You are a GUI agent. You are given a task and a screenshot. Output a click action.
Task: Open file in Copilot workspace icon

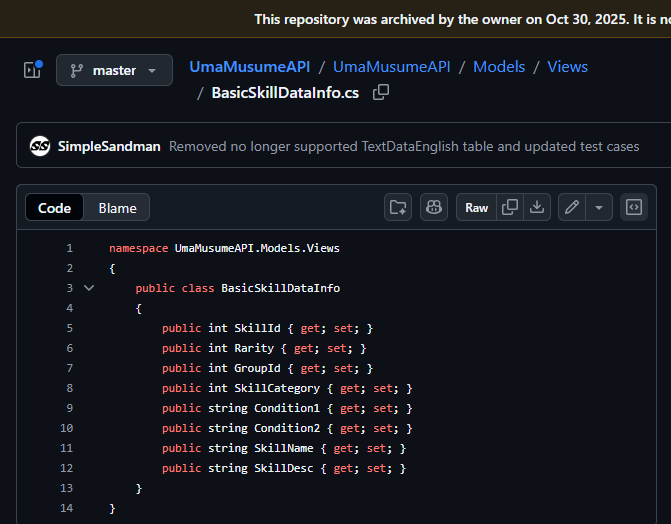398,208
